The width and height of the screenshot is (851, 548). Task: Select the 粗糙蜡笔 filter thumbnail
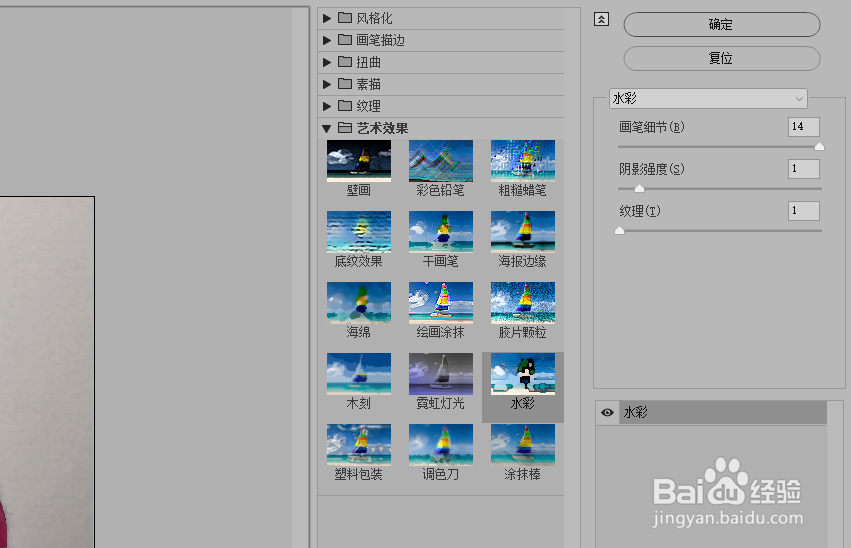coord(523,161)
